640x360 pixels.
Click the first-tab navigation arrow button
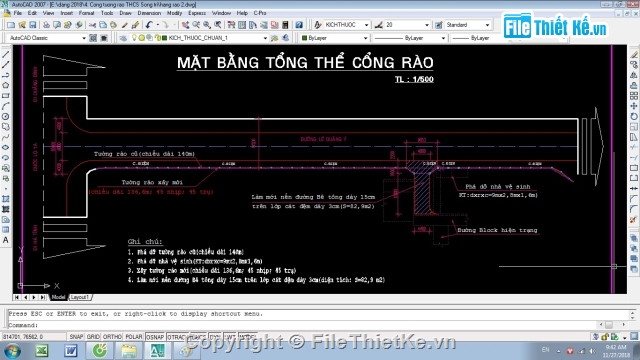(x=17, y=297)
